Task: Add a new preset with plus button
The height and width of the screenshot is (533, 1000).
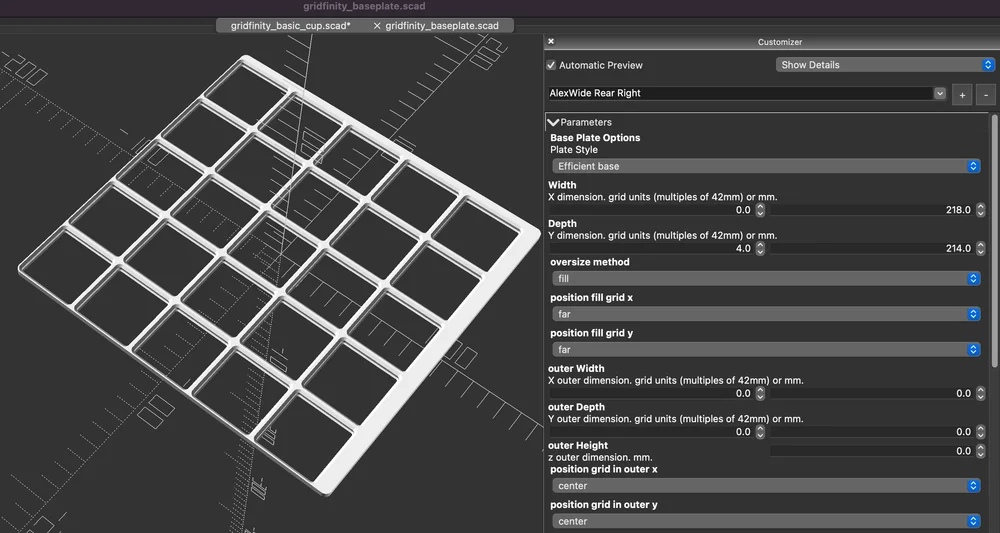Action: point(962,95)
